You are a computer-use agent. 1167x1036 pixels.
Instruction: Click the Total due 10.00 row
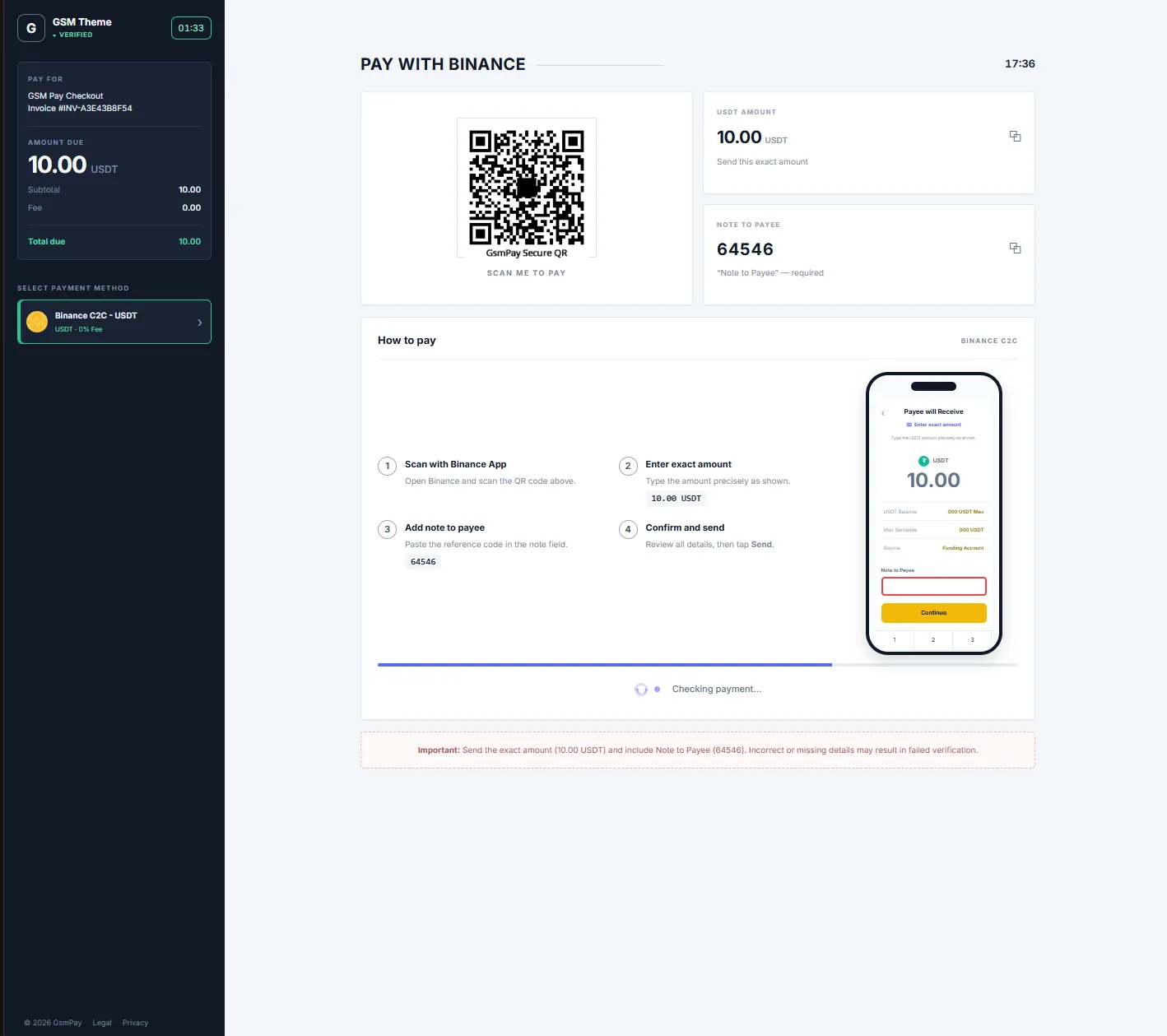click(x=114, y=242)
